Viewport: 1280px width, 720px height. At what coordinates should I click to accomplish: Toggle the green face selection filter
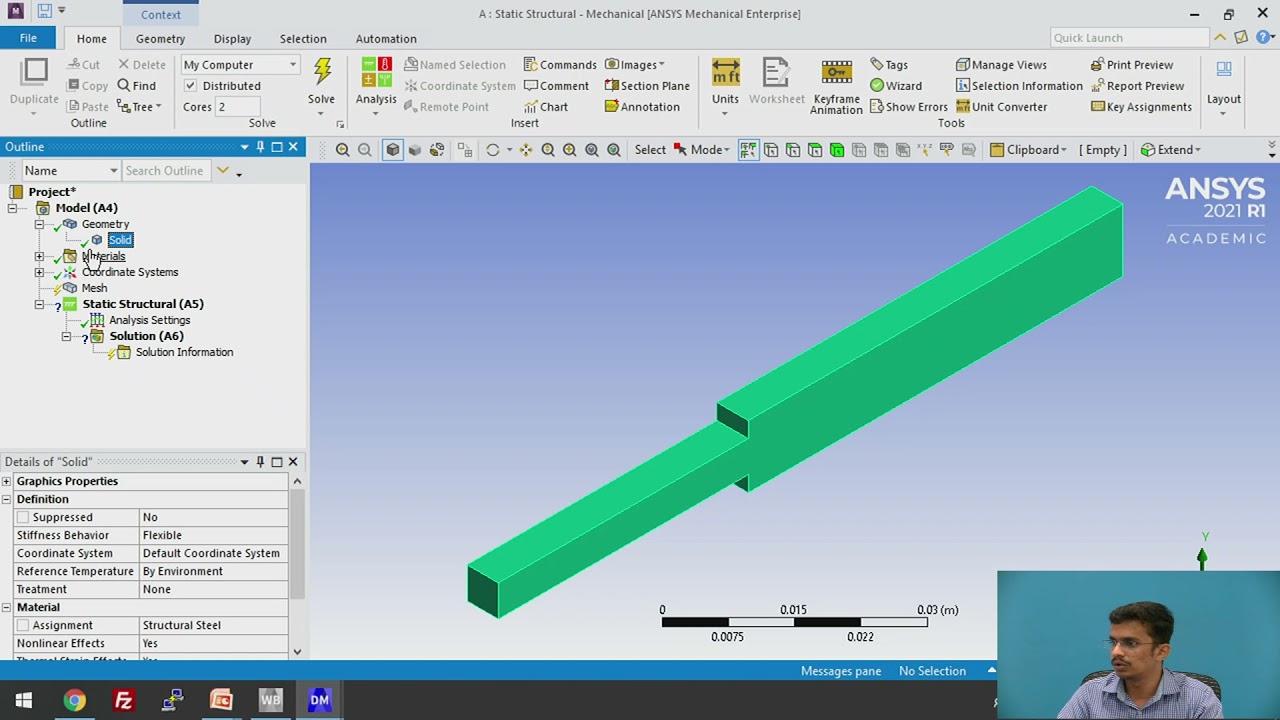pyautogui.click(x=837, y=150)
